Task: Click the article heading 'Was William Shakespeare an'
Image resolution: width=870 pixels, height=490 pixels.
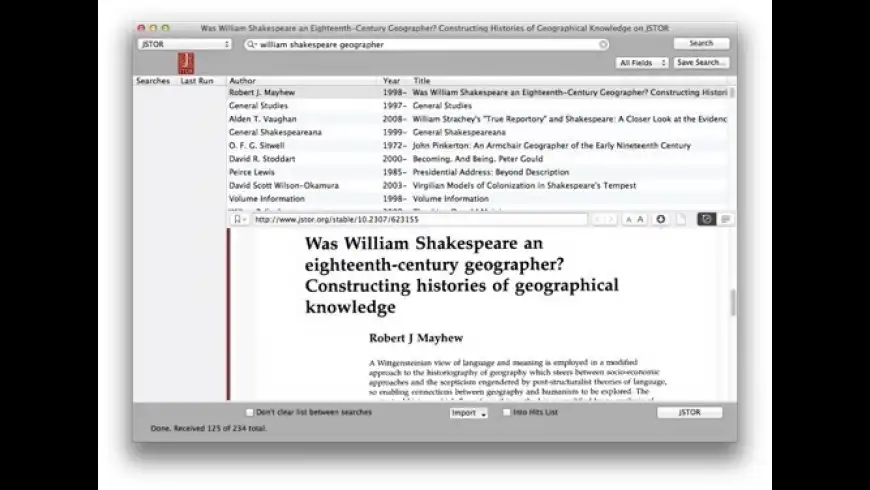Action: (424, 243)
